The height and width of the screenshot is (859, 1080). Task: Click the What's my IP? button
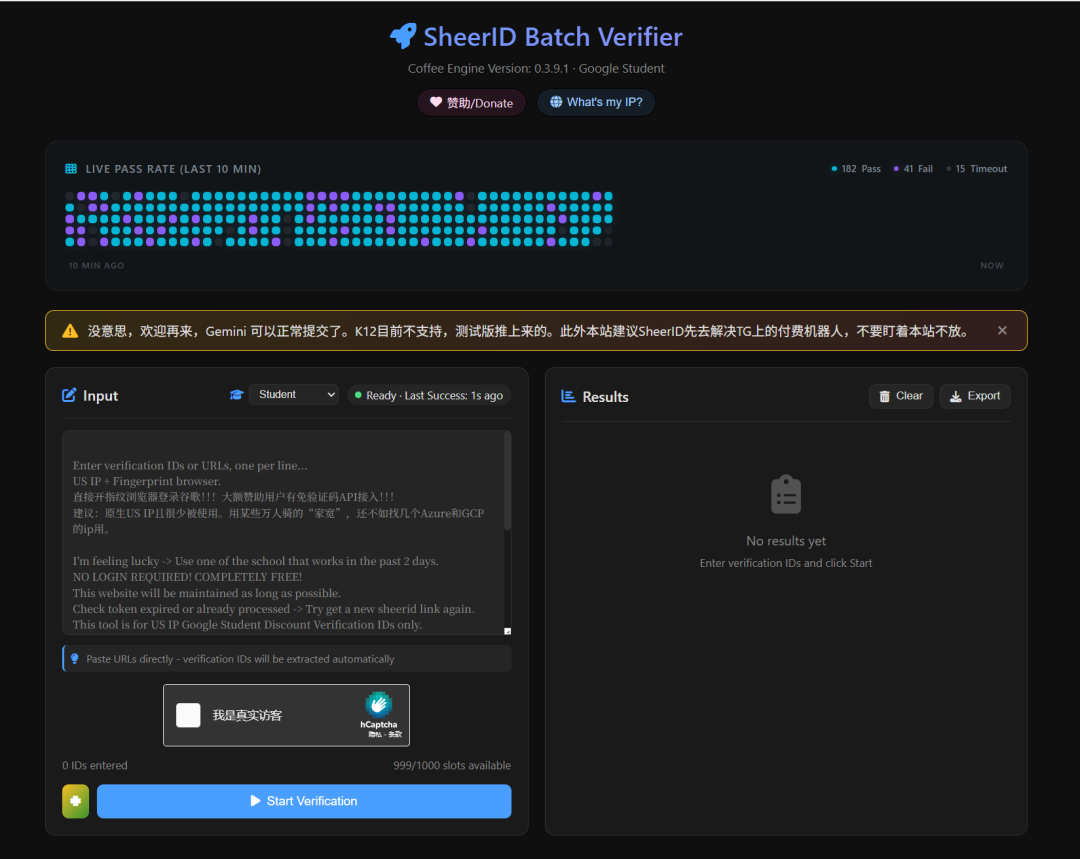[596, 102]
